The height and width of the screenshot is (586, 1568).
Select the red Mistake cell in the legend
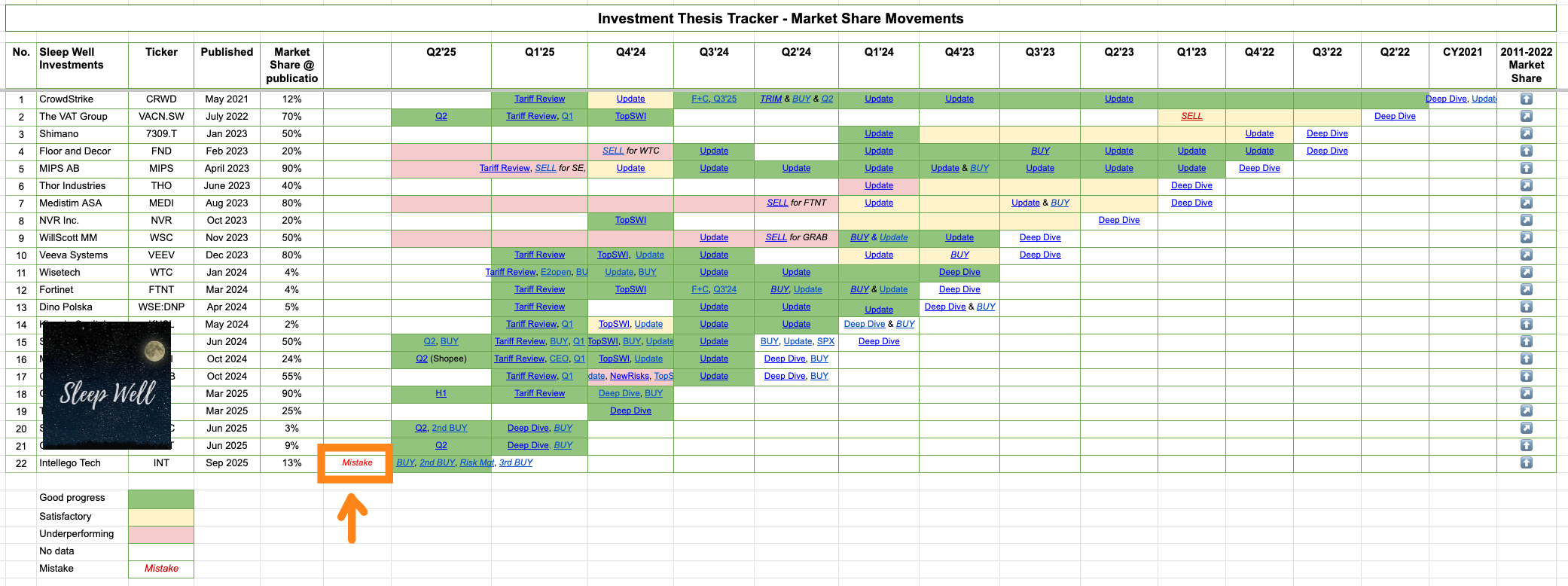(161, 569)
